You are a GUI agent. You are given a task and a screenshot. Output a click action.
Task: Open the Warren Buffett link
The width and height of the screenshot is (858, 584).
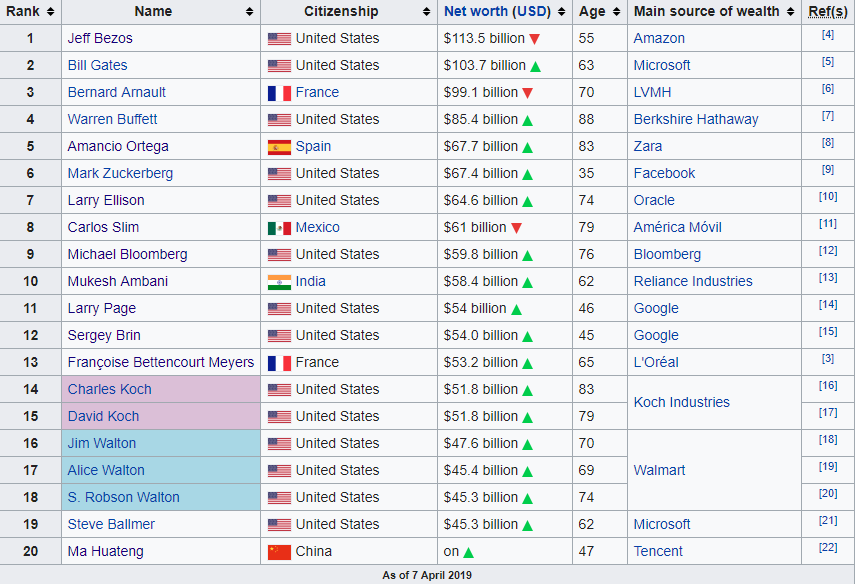pyautogui.click(x=112, y=119)
